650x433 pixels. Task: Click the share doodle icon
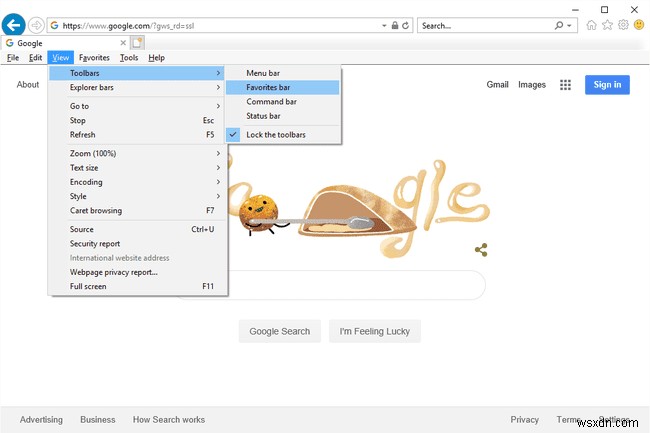481,250
